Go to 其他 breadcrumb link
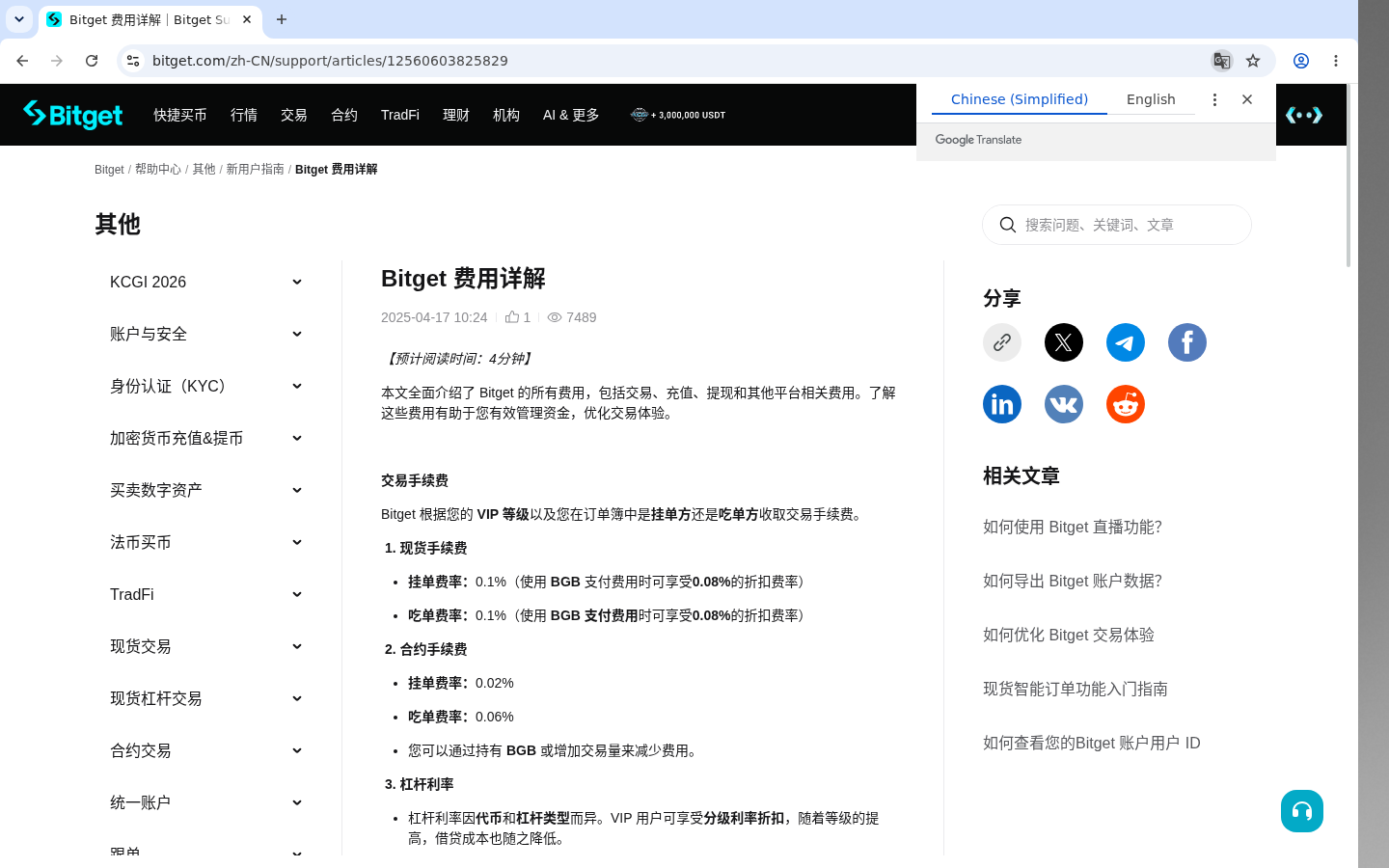 pos(204,170)
